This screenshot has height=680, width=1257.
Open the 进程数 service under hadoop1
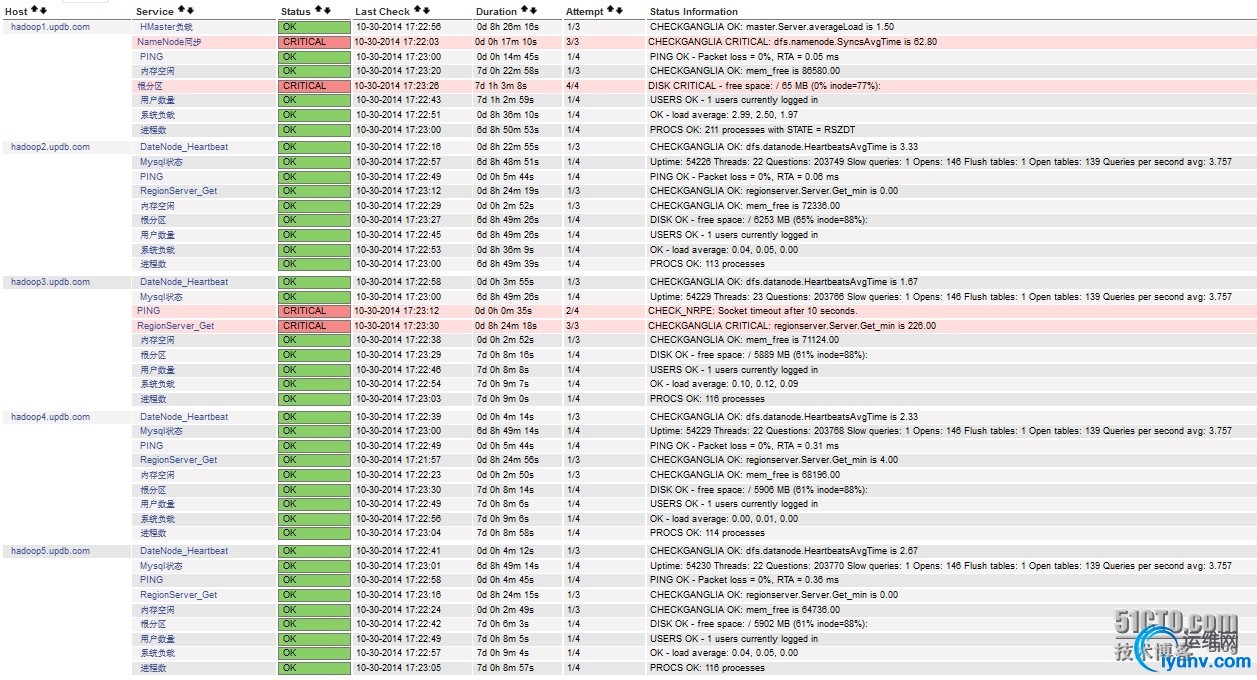153,130
